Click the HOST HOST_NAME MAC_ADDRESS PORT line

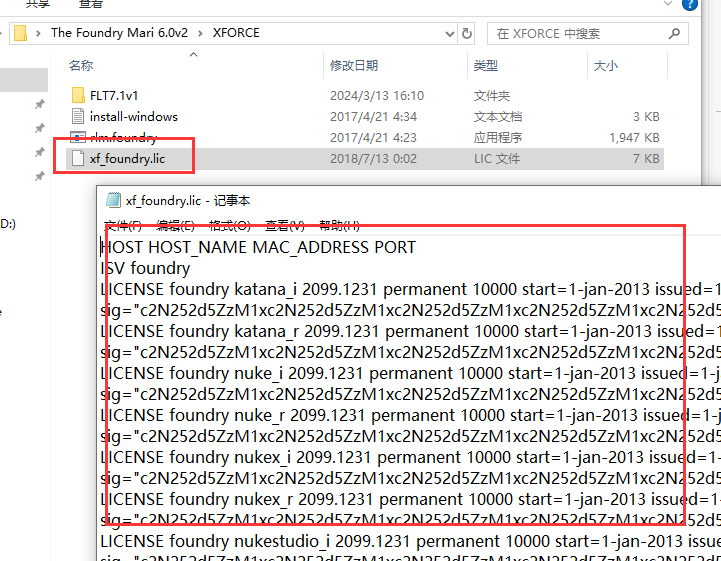point(258,247)
